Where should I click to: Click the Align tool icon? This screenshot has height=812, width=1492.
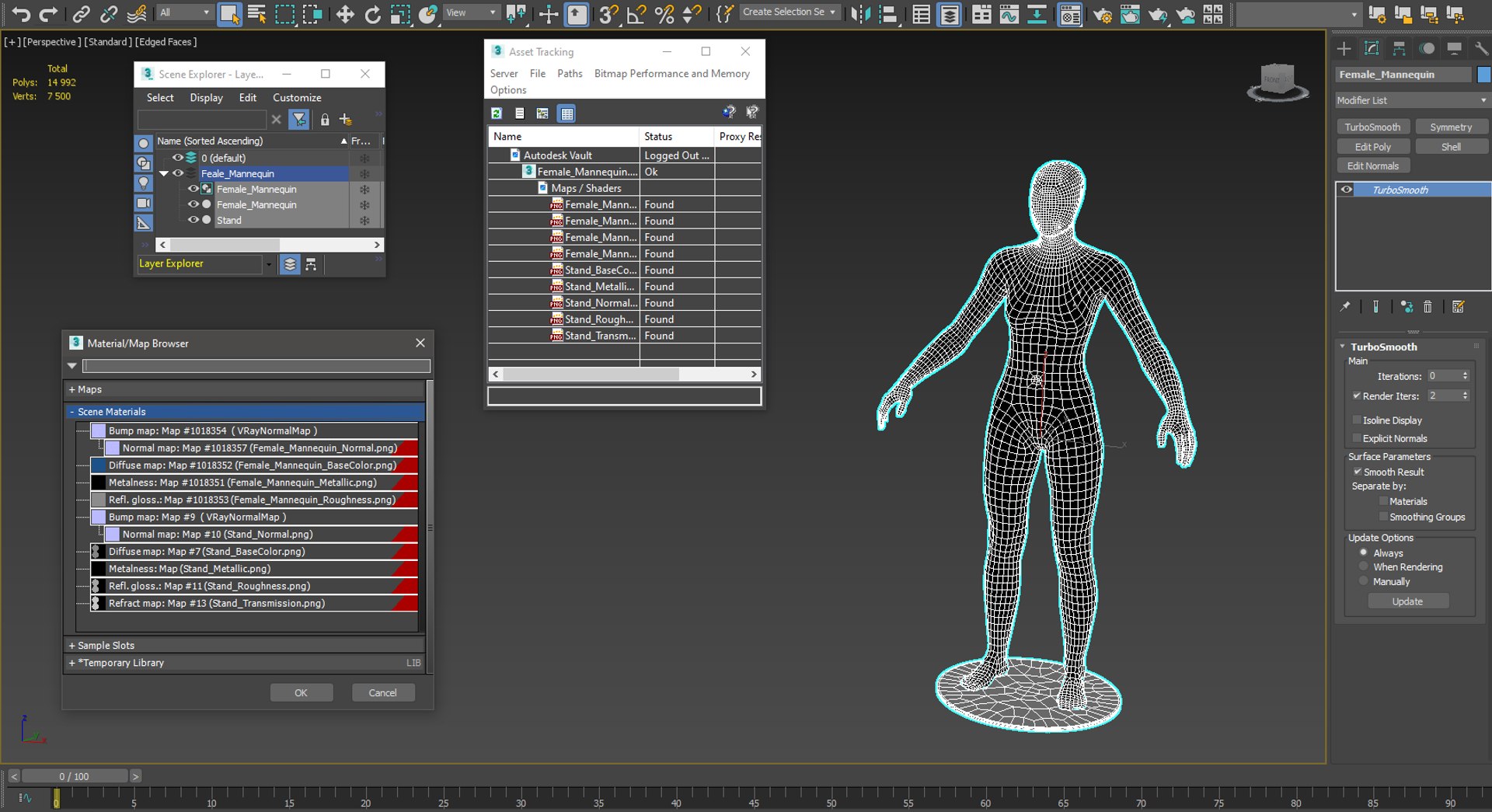(x=888, y=13)
